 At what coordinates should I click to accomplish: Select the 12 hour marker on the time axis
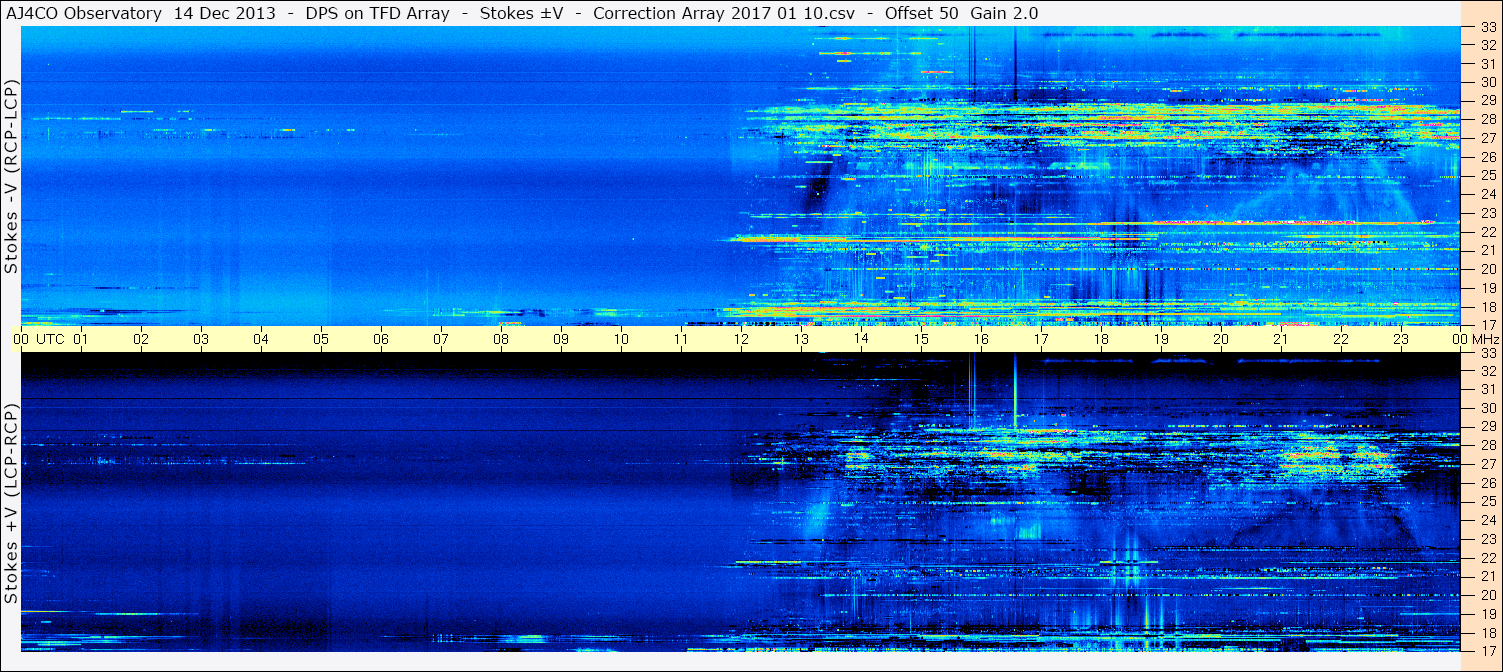tap(741, 339)
